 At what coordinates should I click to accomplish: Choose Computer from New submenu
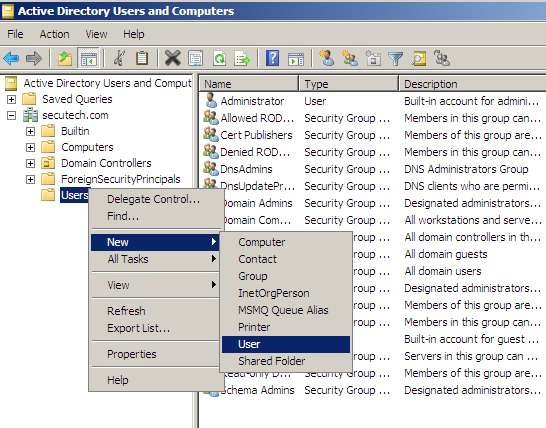point(286,242)
